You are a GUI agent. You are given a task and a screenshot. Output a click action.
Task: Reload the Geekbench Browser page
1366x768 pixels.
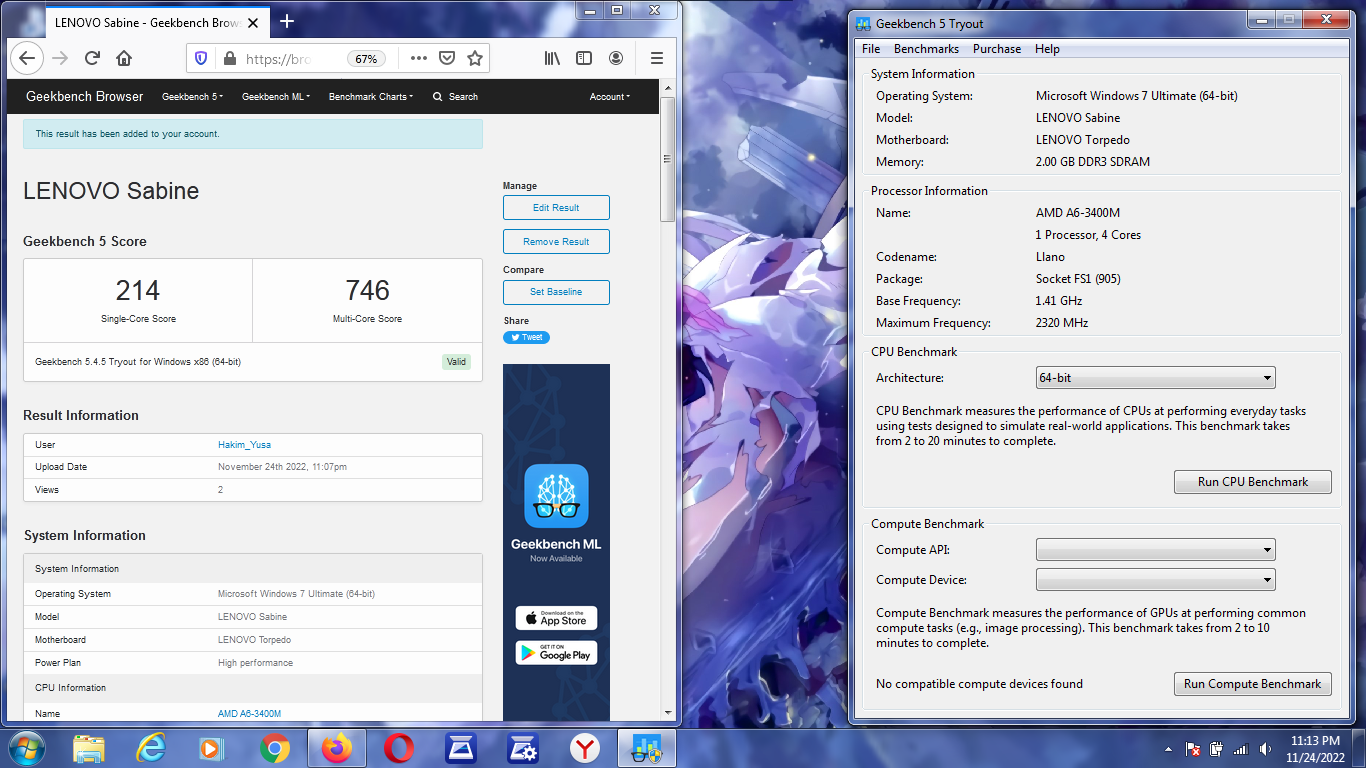pyautogui.click(x=92, y=58)
